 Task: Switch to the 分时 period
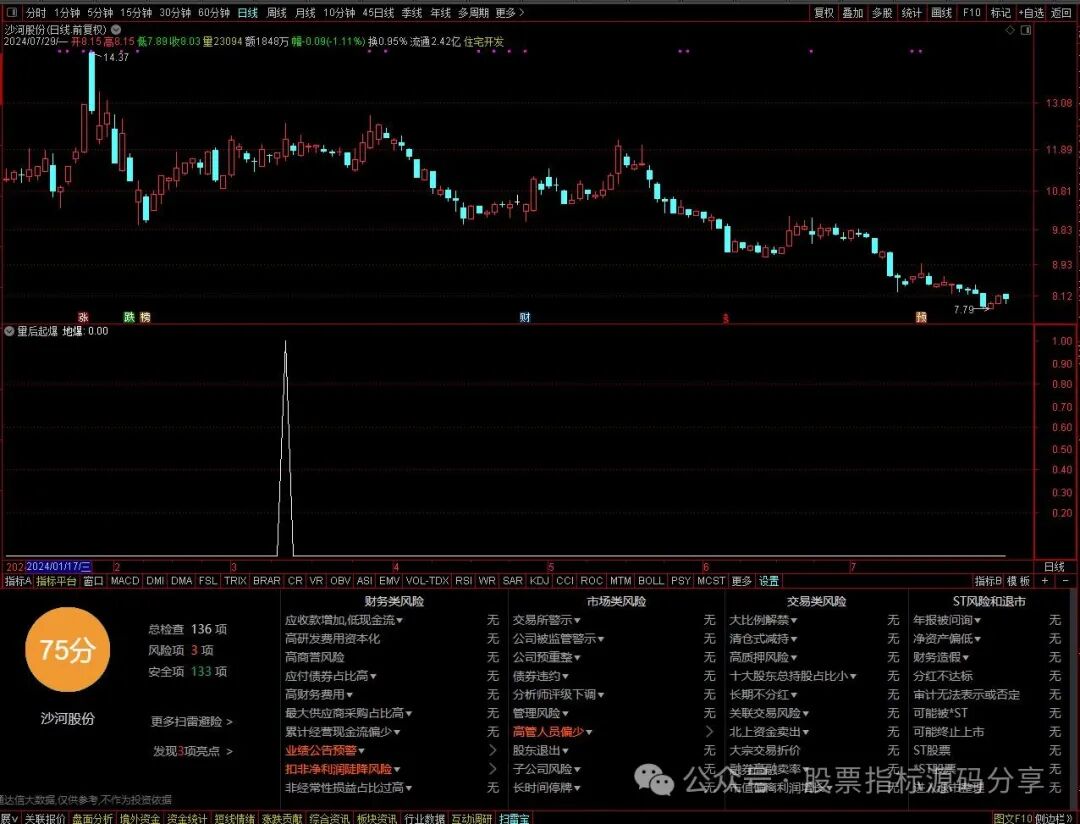tap(36, 13)
